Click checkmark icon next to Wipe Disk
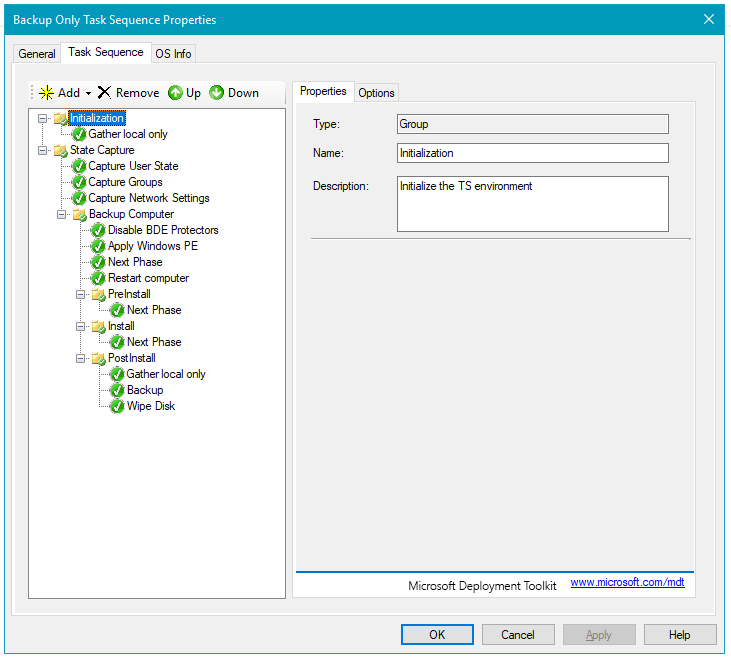 coord(117,406)
